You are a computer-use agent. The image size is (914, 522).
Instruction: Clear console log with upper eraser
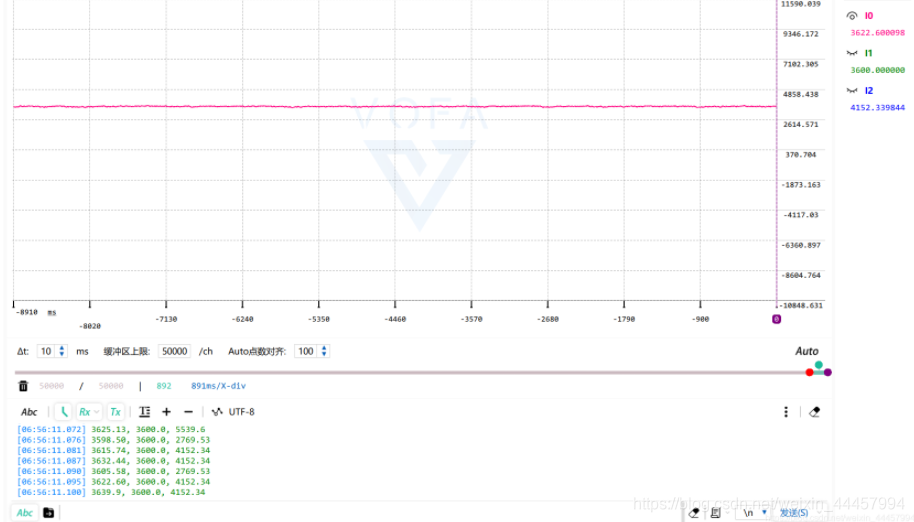(815, 412)
